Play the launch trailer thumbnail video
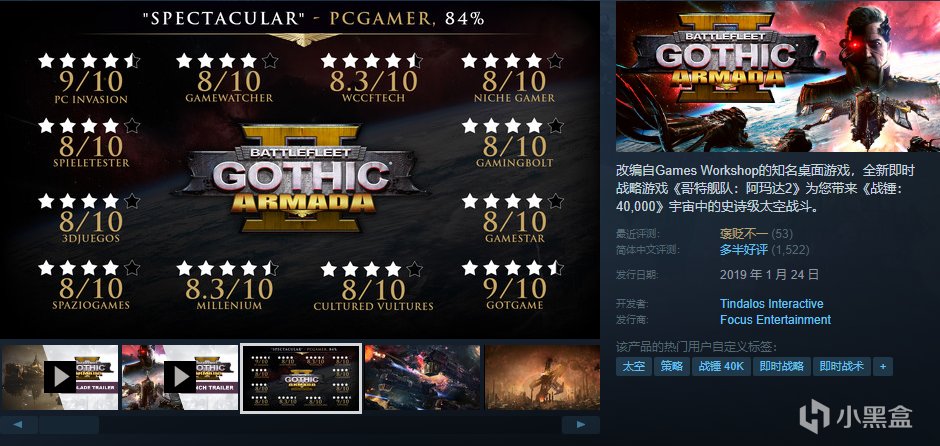The image size is (940, 446). [x=180, y=378]
